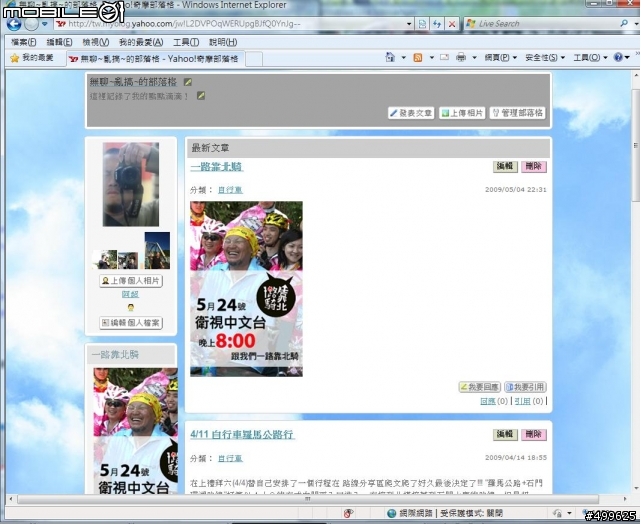Open the 安全性(S) command menu

pos(545,58)
